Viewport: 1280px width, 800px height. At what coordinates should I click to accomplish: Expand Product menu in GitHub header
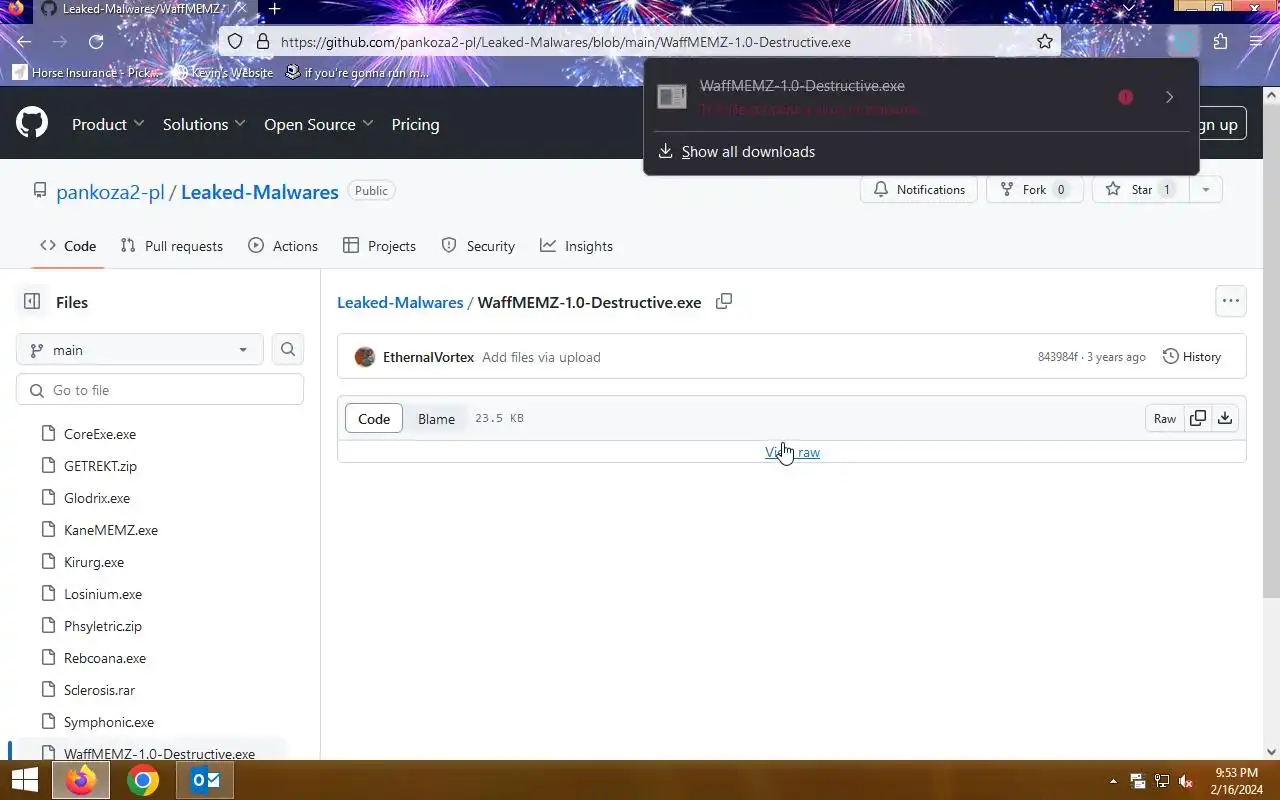tap(108, 124)
